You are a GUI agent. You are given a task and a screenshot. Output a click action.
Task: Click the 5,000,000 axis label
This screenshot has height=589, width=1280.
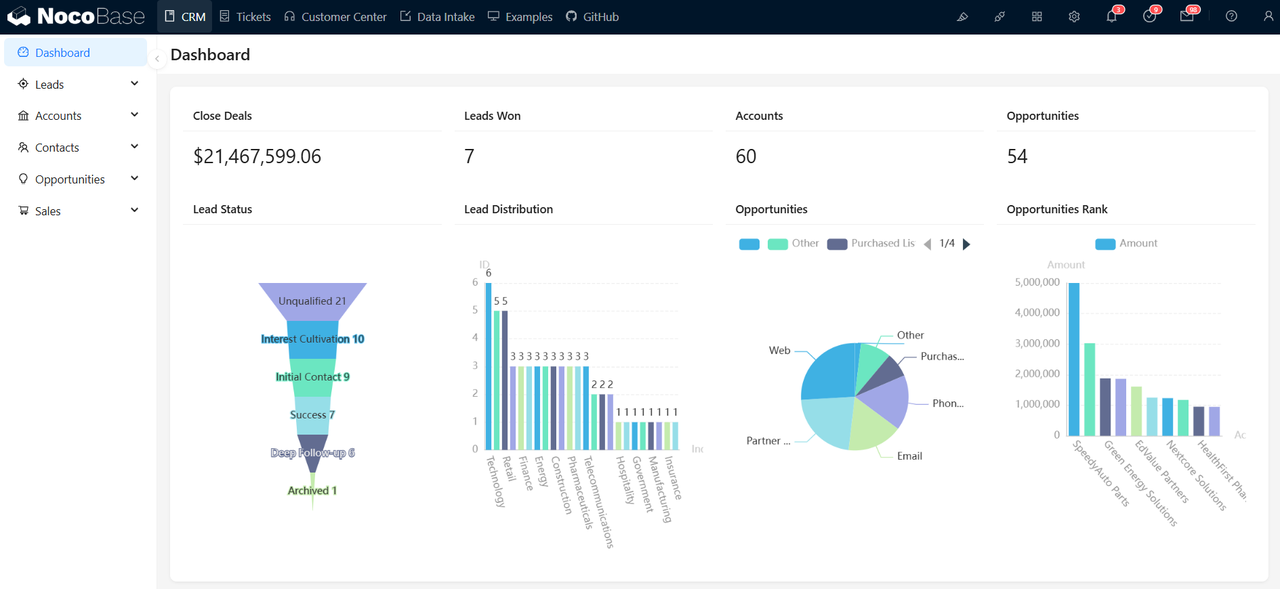[1037, 283]
